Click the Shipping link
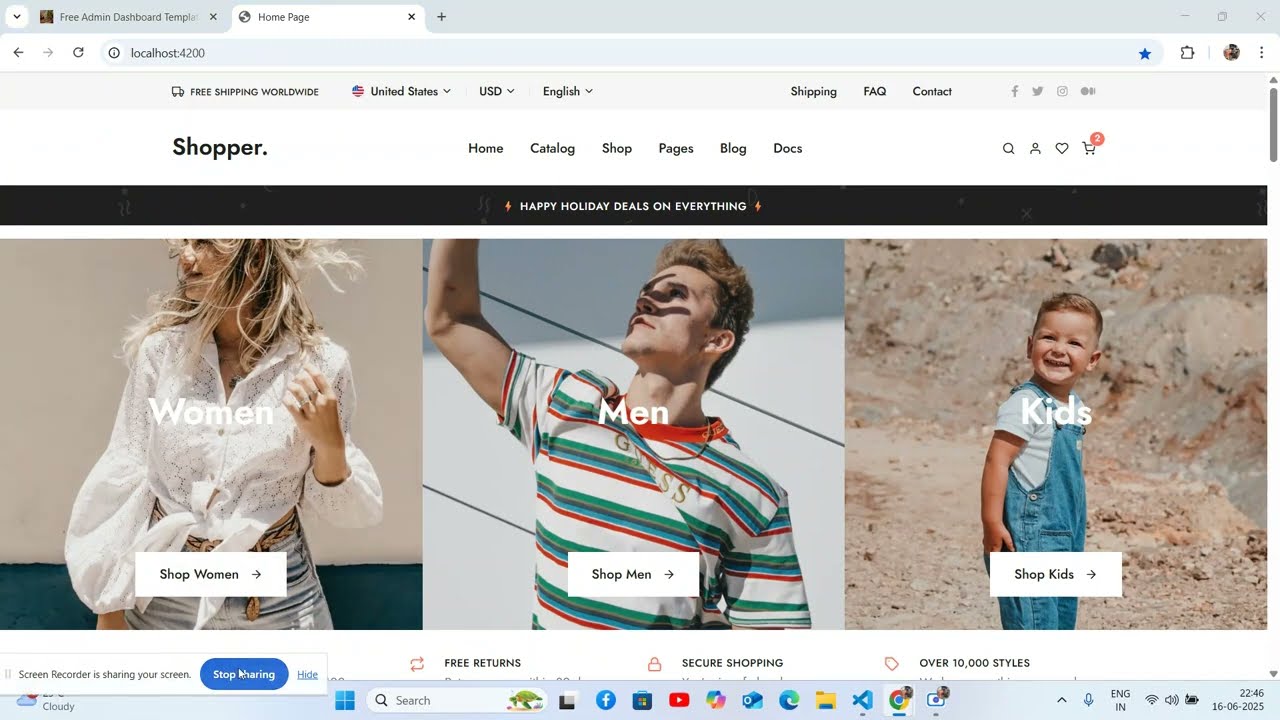 pyautogui.click(x=814, y=91)
